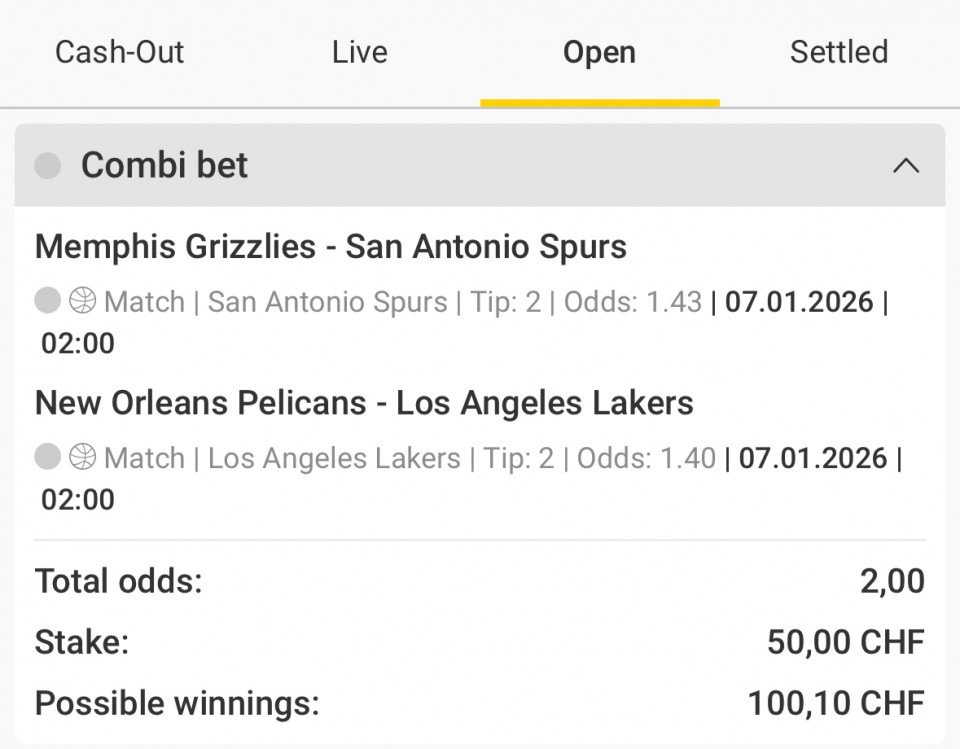Switch to the Cash-Out tab
The height and width of the screenshot is (749, 960).
(119, 52)
